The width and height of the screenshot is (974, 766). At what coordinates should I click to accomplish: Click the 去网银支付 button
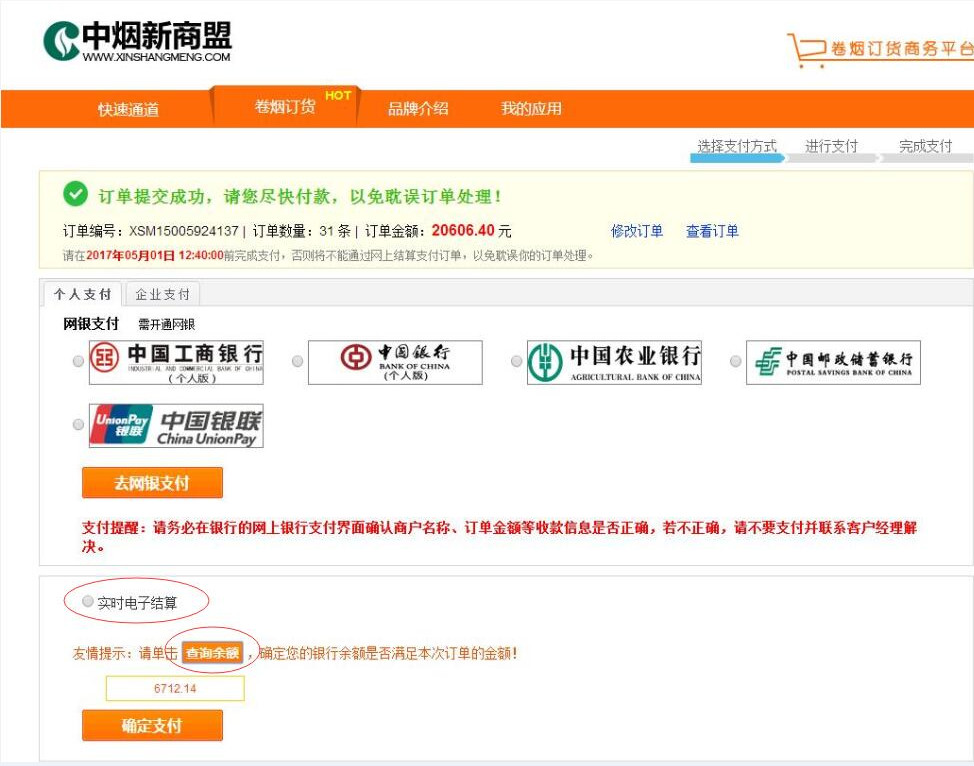tap(152, 483)
